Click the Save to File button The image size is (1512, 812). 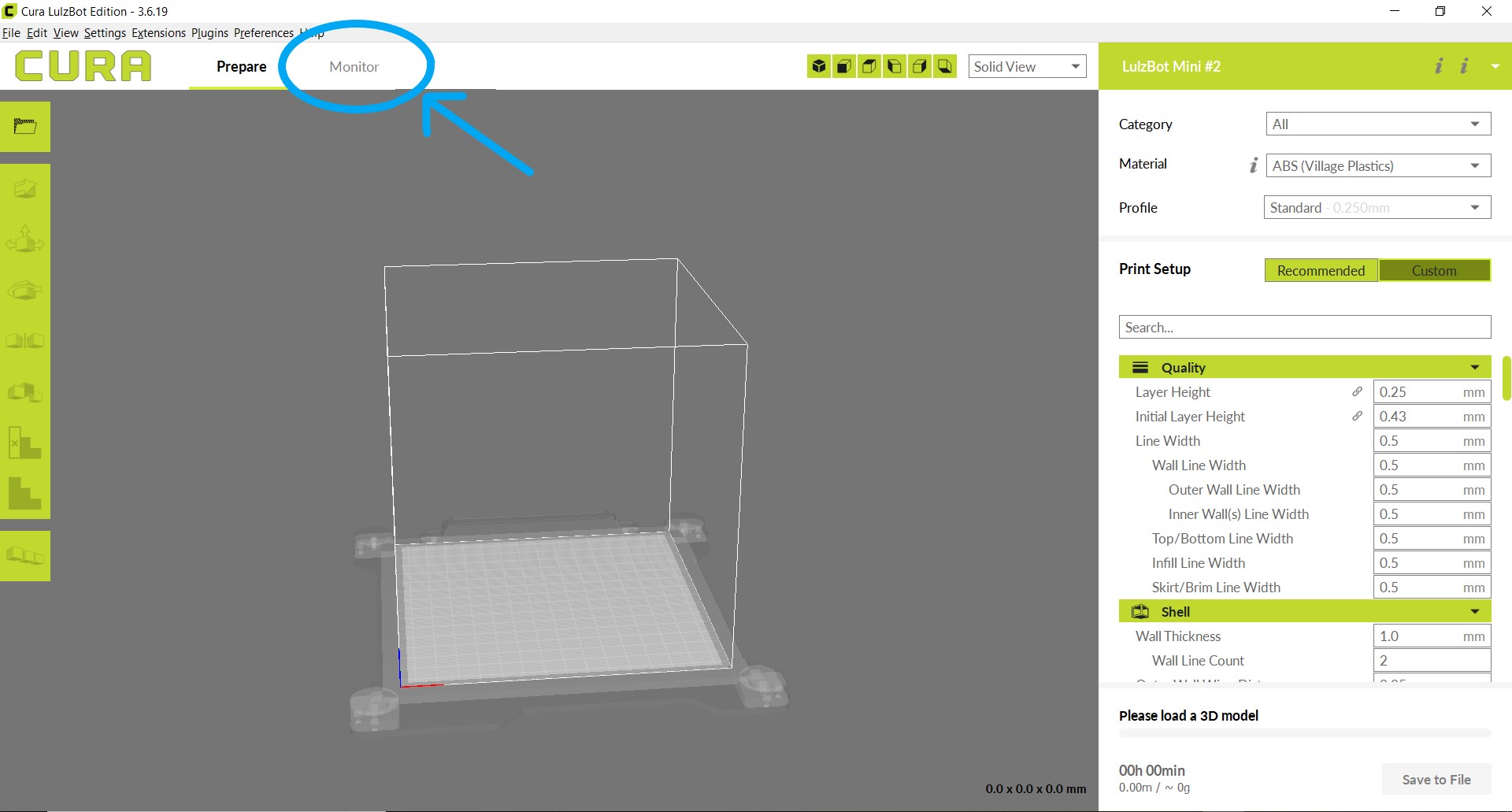click(x=1436, y=779)
